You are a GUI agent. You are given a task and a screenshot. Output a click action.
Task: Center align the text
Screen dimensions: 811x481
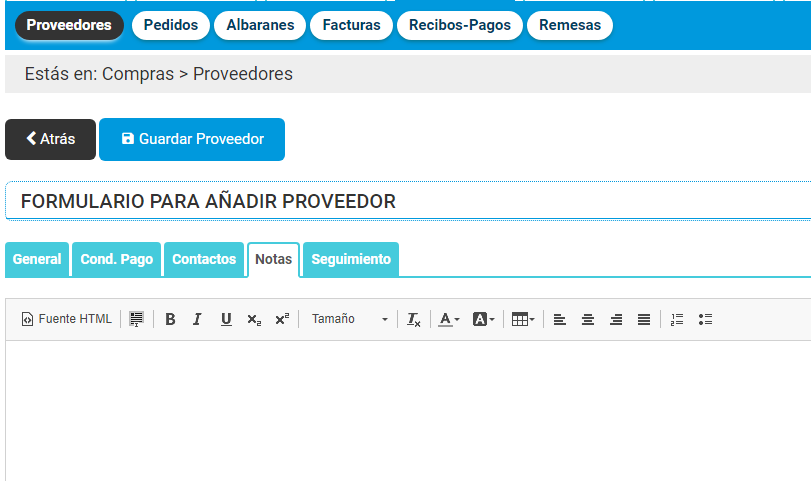pyautogui.click(x=588, y=319)
